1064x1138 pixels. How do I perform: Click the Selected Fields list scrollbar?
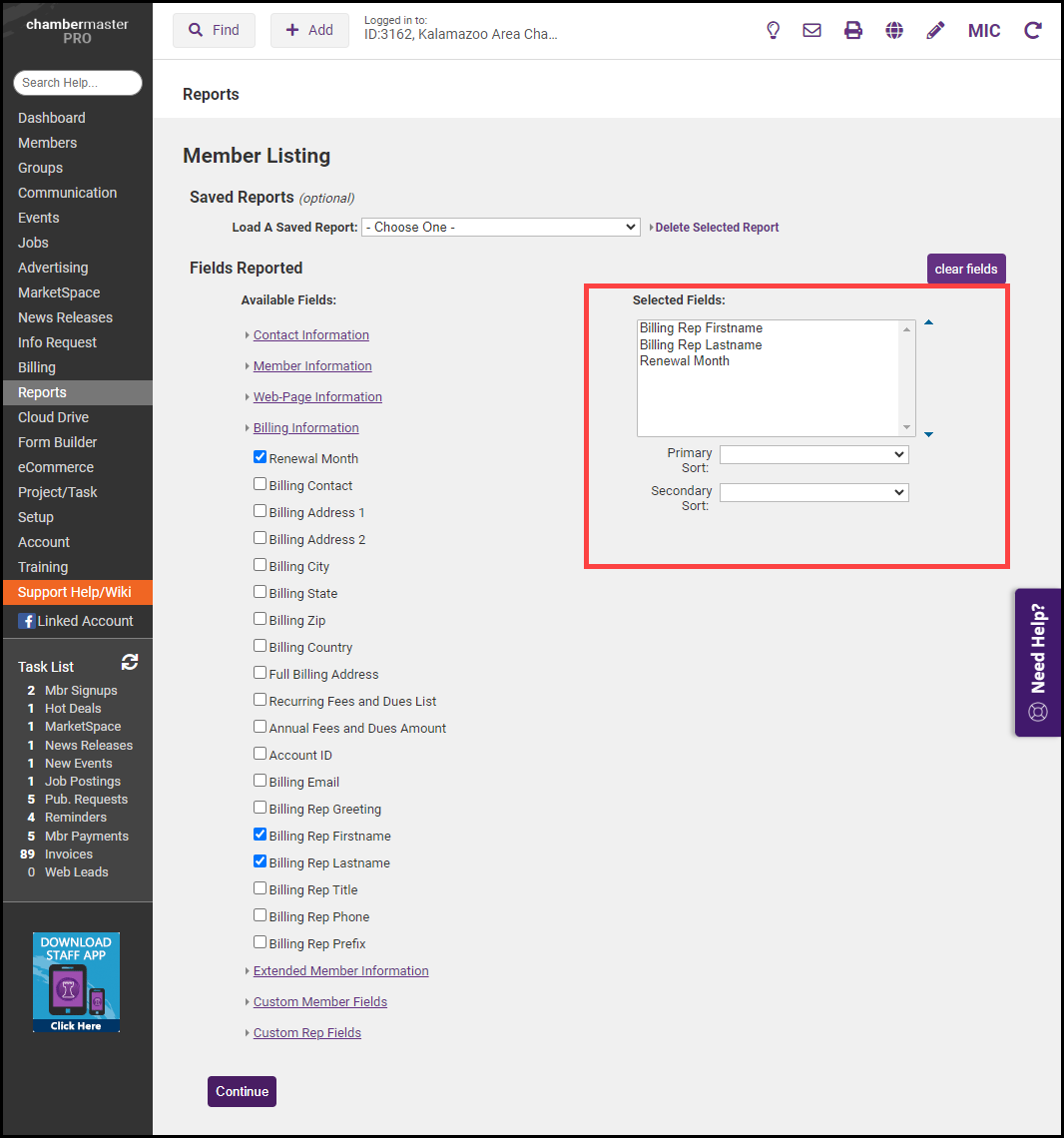pyautogui.click(x=907, y=378)
